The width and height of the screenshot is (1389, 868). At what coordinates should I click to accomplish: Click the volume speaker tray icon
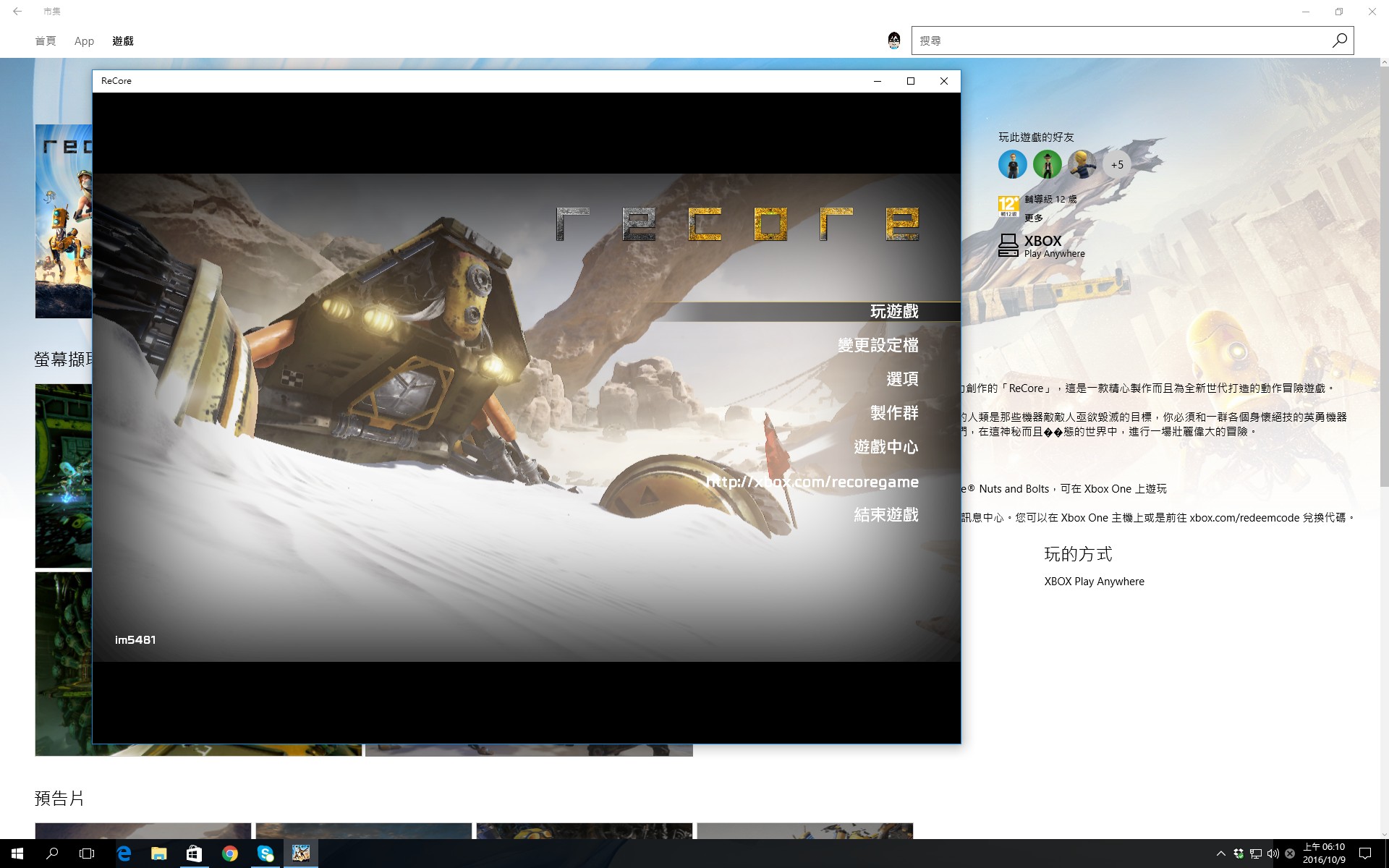(1273, 854)
